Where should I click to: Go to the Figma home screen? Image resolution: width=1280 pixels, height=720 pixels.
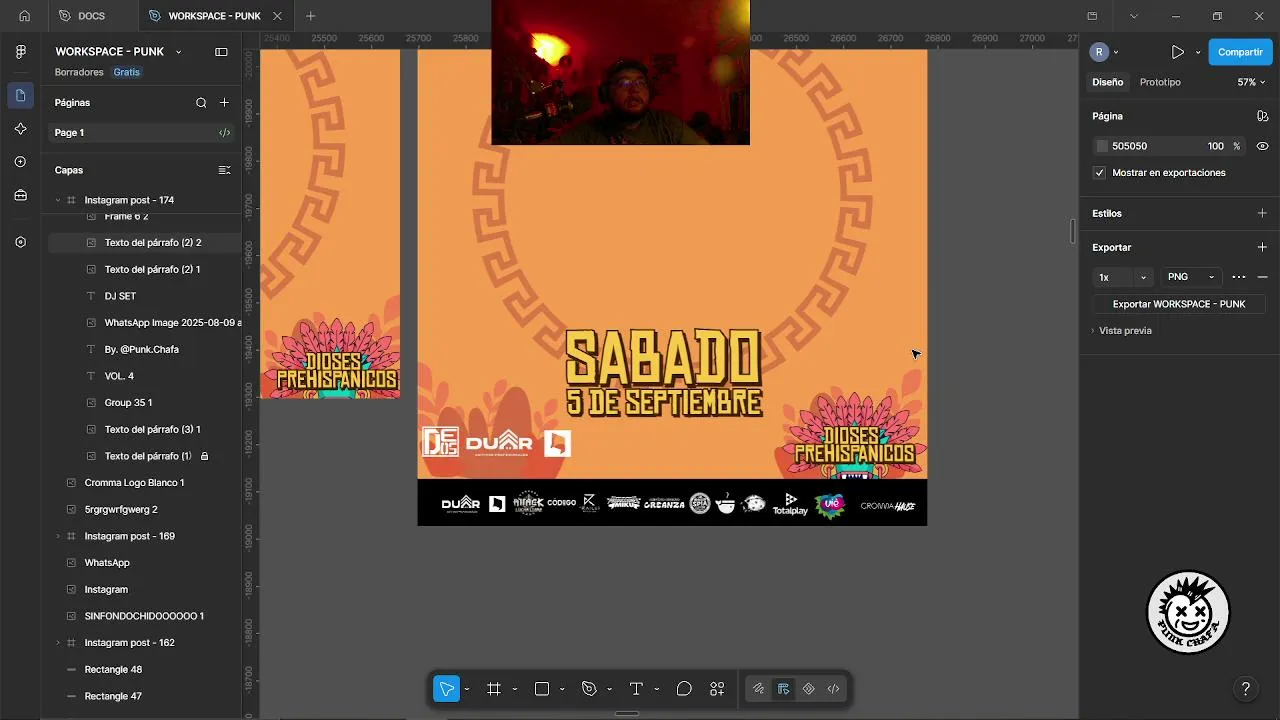(x=24, y=16)
